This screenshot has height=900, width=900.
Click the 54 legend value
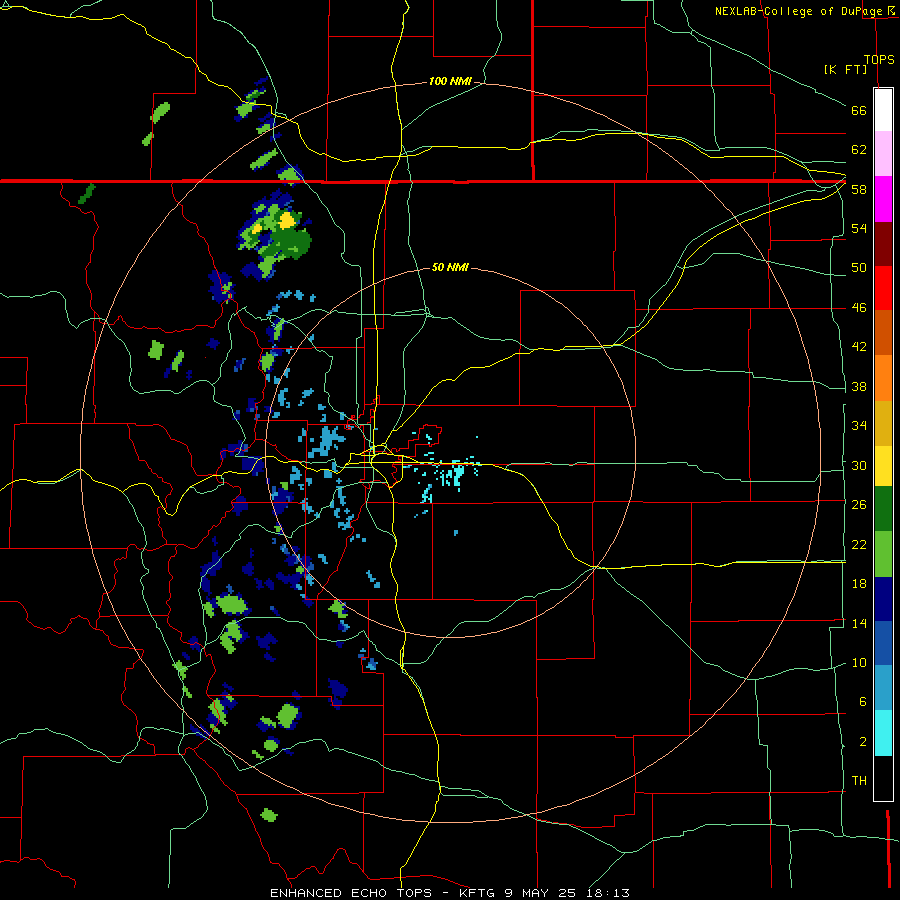[859, 228]
